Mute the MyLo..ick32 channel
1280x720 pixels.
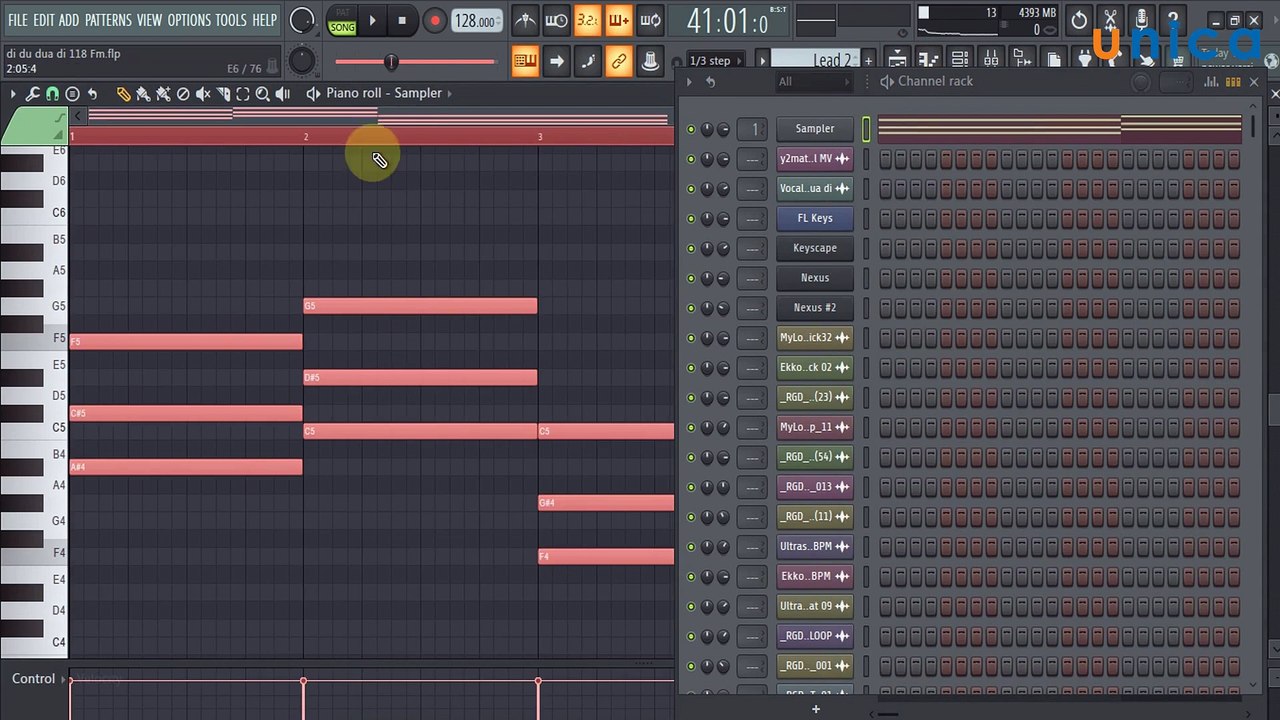691,338
